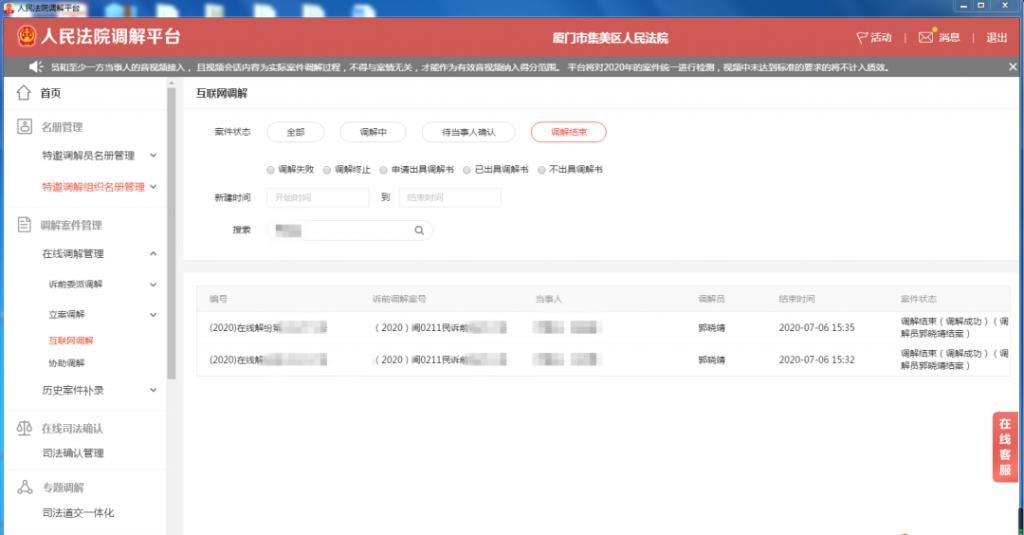1024x535 pixels.
Task: Select the 已出具调解书 radio button
Action: [467, 170]
